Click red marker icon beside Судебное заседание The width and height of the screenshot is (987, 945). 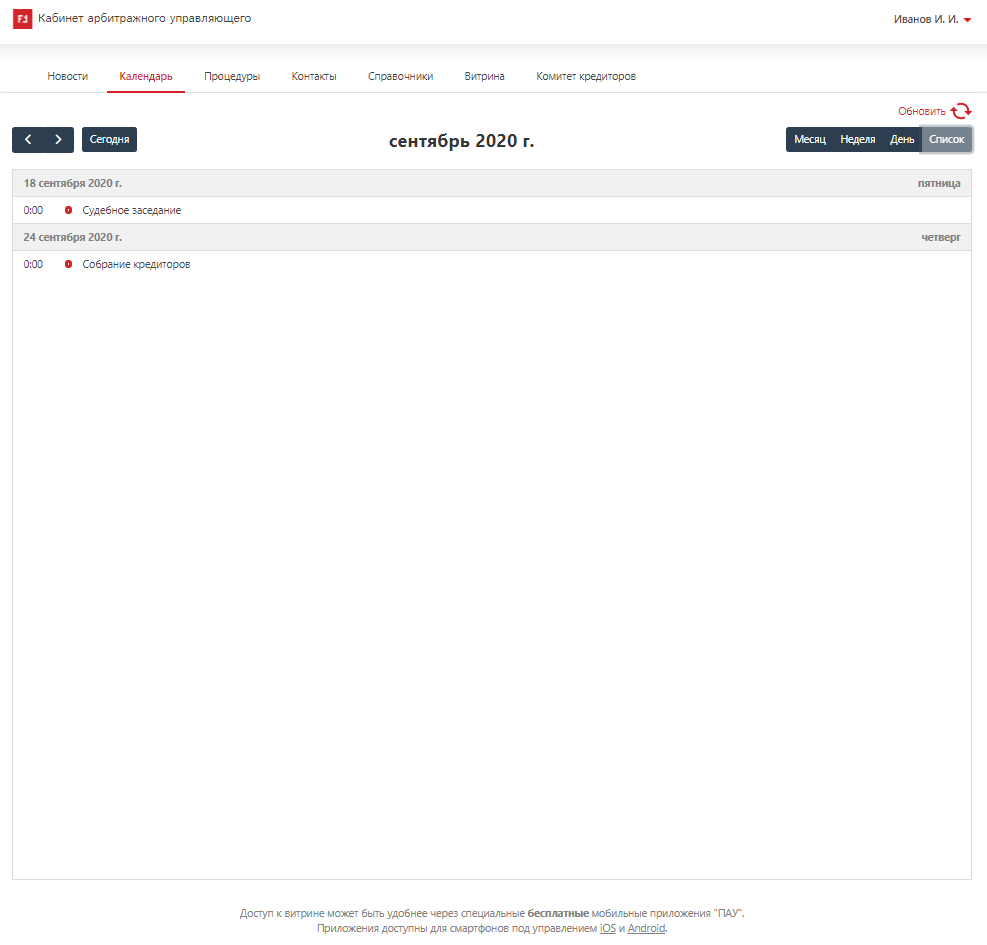pyautogui.click(x=69, y=210)
